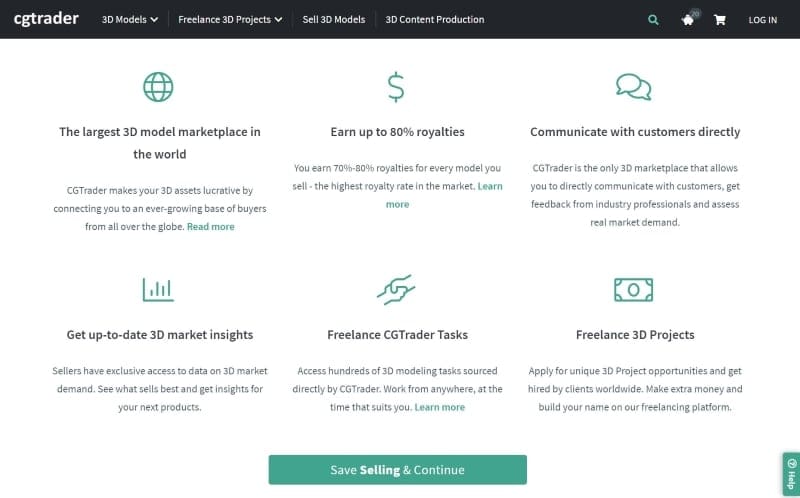Viewport: 800px width, 498px height.
Task: Follow the Read more link about marketplace
Action: pyautogui.click(x=211, y=227)
